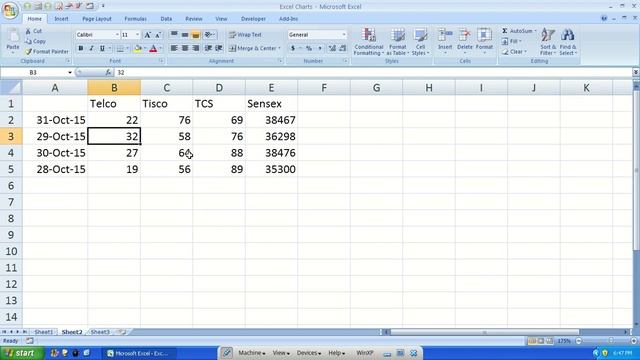Open the font color dropdown arrow
The image size is (640, 360).
pyautogui.click(x=160, y=49)
